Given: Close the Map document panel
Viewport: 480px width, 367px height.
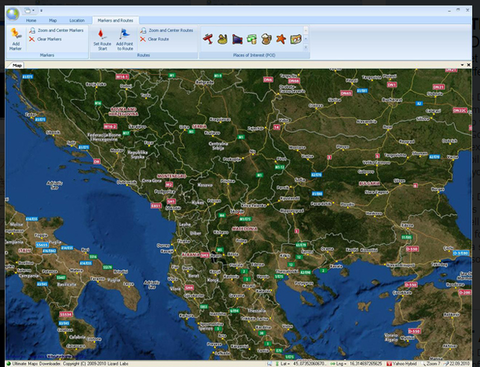Looking at the screenshot, I should (468, 65).
